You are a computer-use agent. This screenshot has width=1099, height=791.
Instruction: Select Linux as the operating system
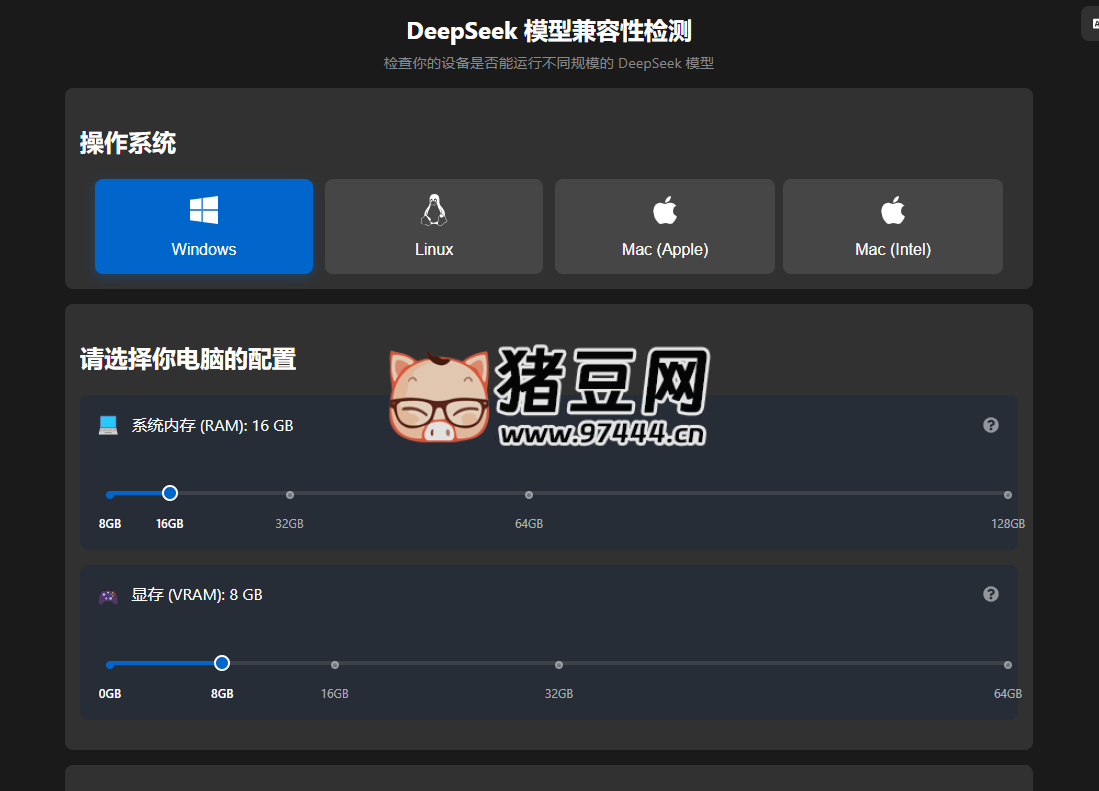coord(433,226)
